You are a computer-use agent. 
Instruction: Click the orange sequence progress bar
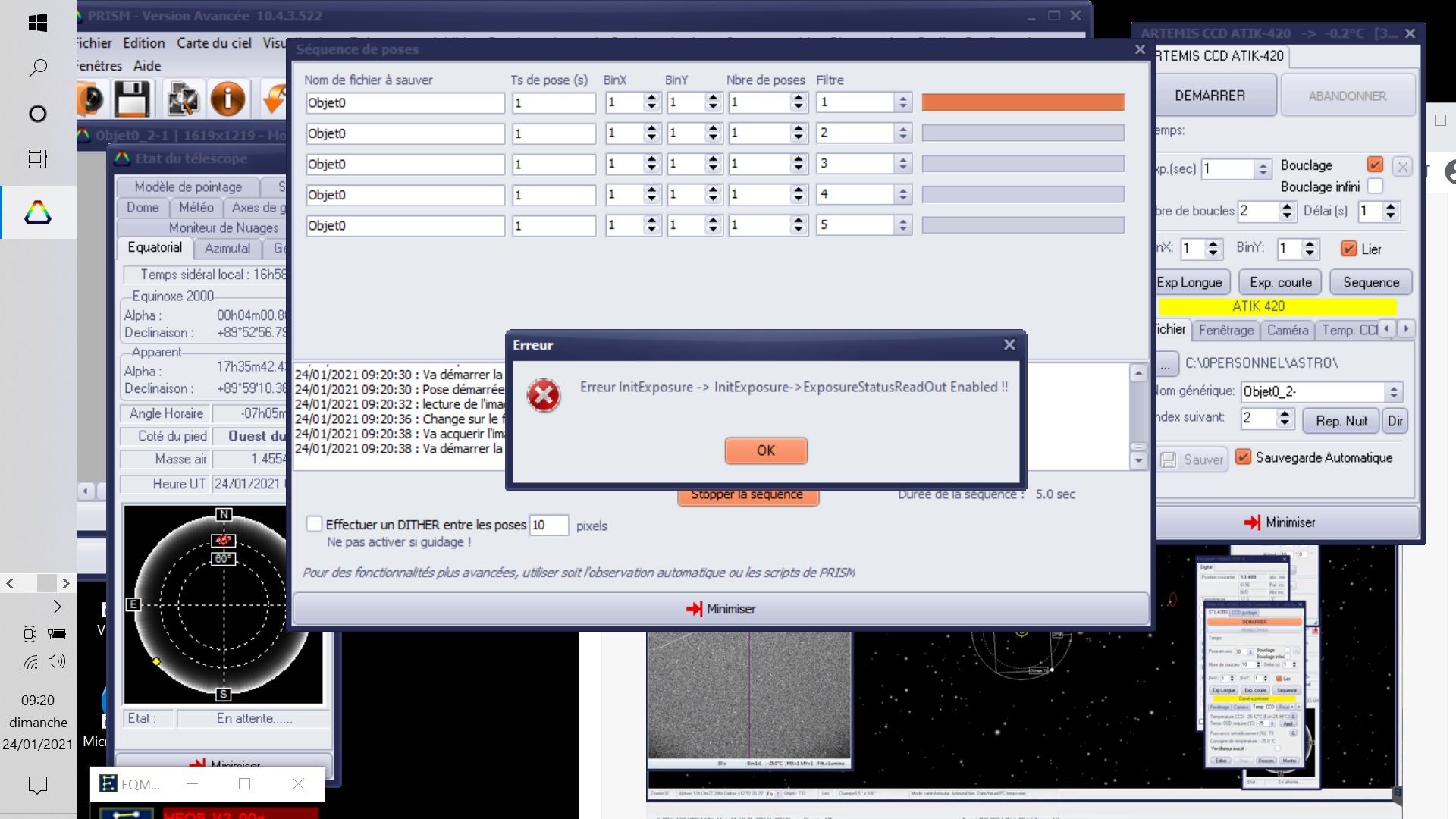tap(1022, 102)
